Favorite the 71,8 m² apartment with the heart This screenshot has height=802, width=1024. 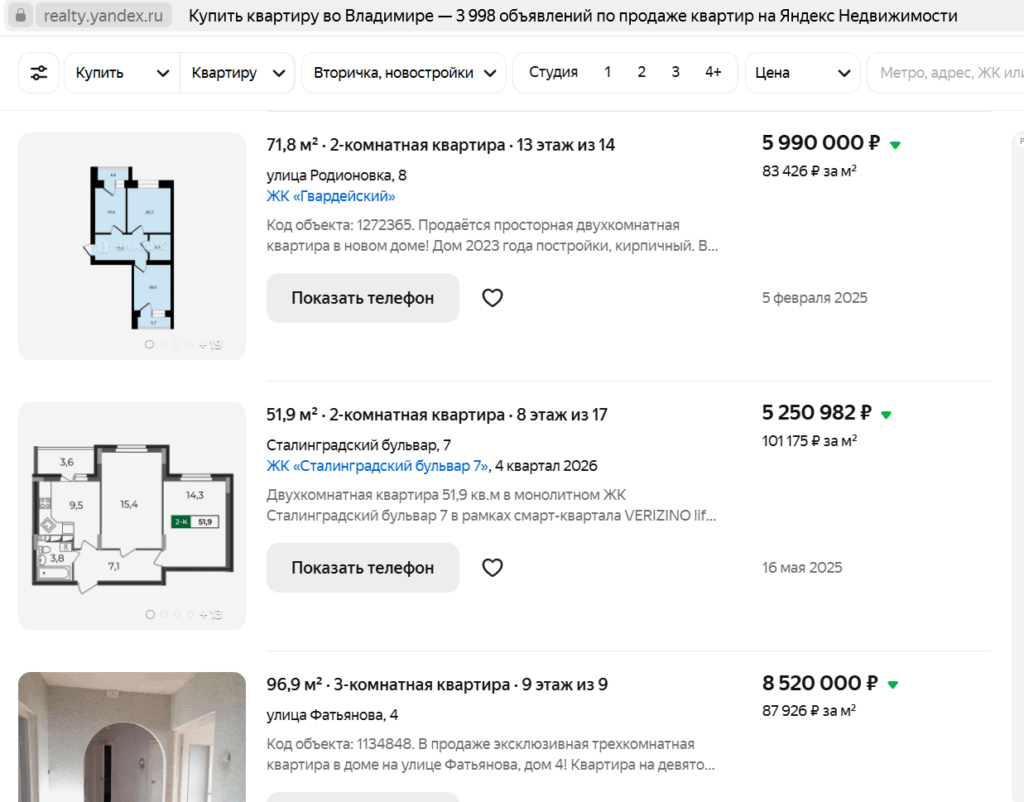[x=492, y=298]
